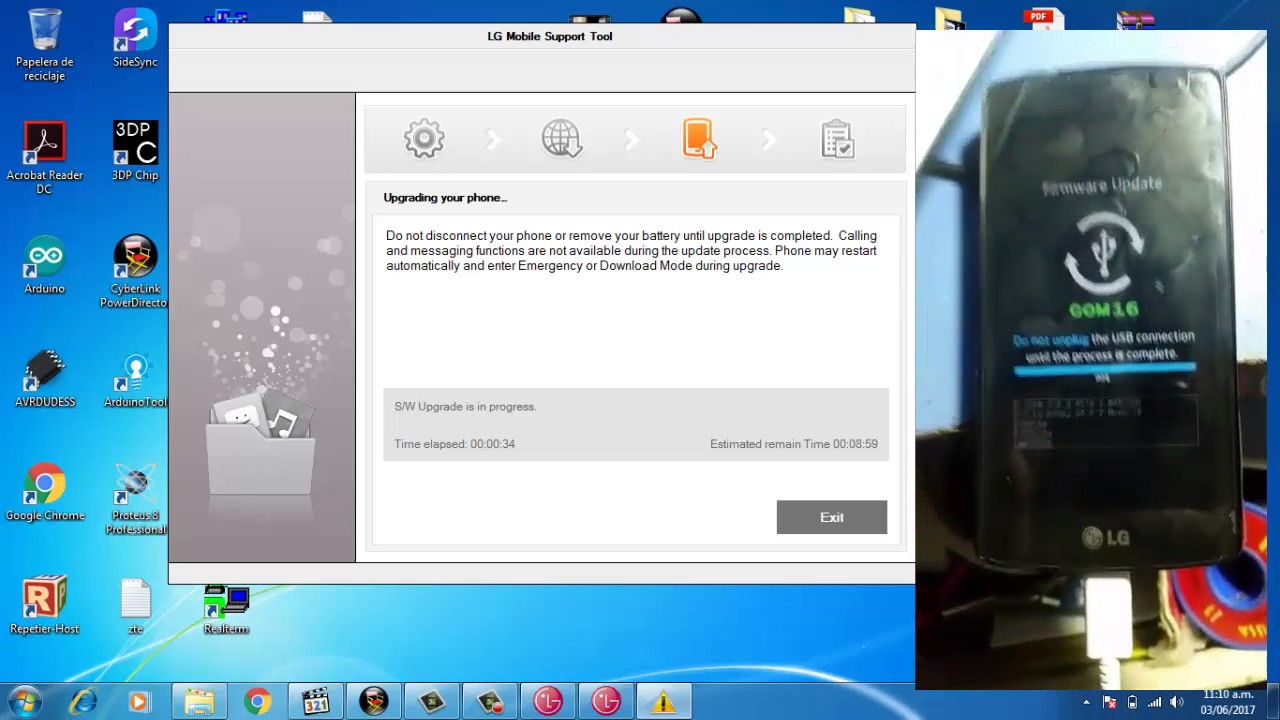This screenshot has height=720, width=1280.
Task: Launch Internet Explorer from taskbar
Action: 83,702
